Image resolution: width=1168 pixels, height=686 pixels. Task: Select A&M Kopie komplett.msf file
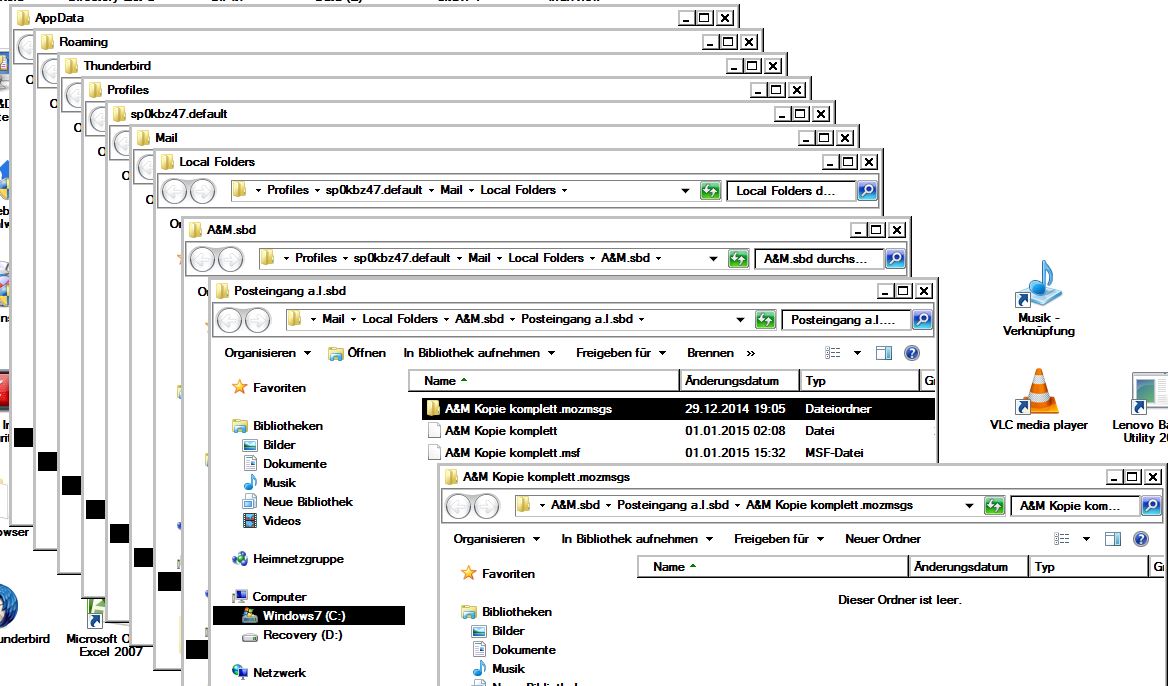pos(512,453)
